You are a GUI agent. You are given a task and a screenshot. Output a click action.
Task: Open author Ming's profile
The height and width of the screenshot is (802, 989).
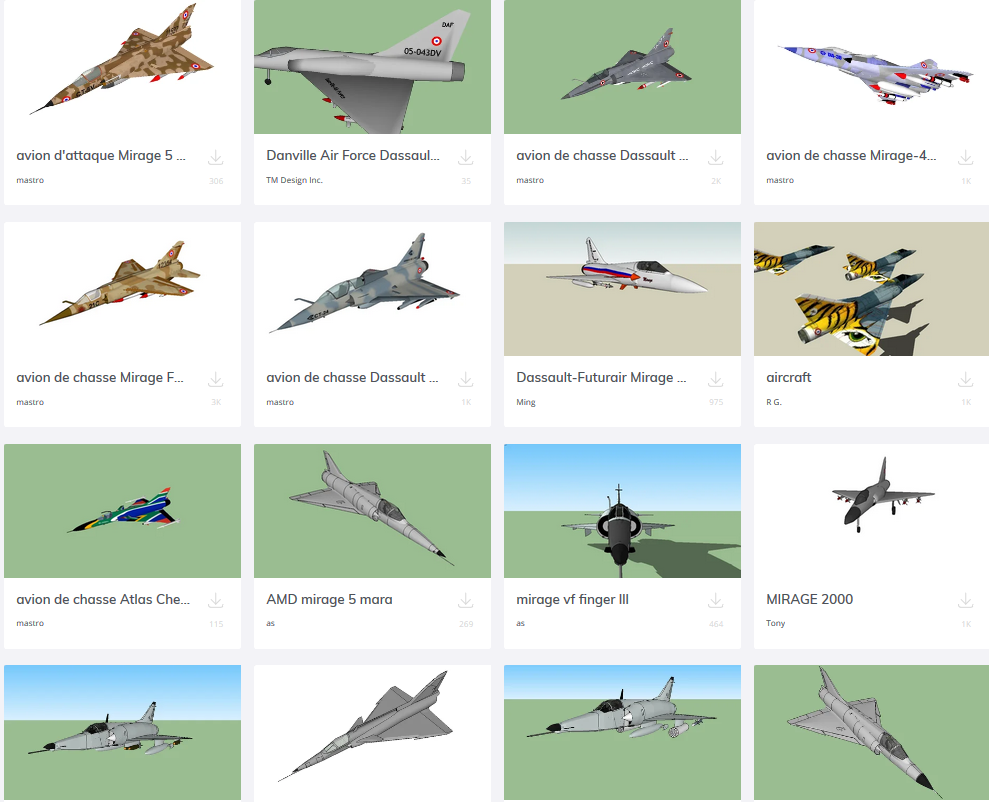tap(525, 402)
